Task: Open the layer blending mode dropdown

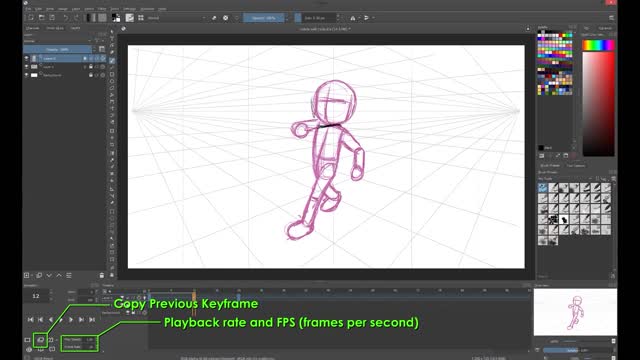Action: coord(57,41)
